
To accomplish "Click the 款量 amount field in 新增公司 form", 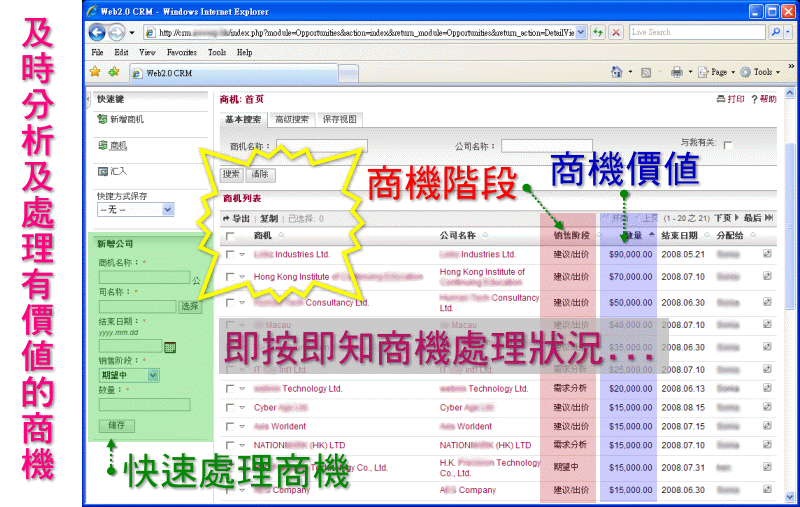I will (144, 404).
